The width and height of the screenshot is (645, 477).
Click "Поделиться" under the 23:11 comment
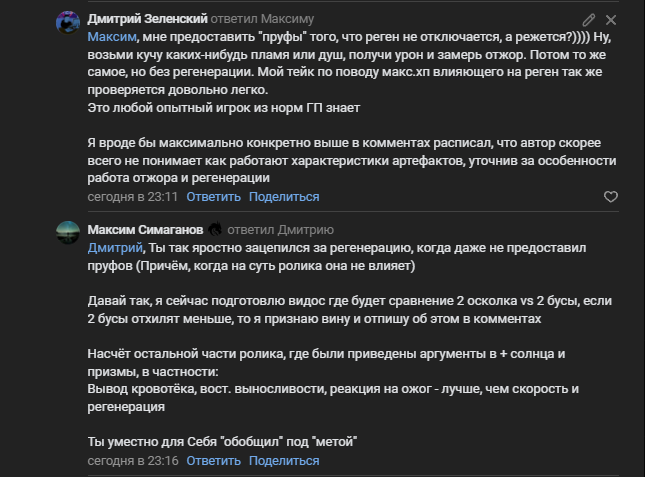point(284,197)
